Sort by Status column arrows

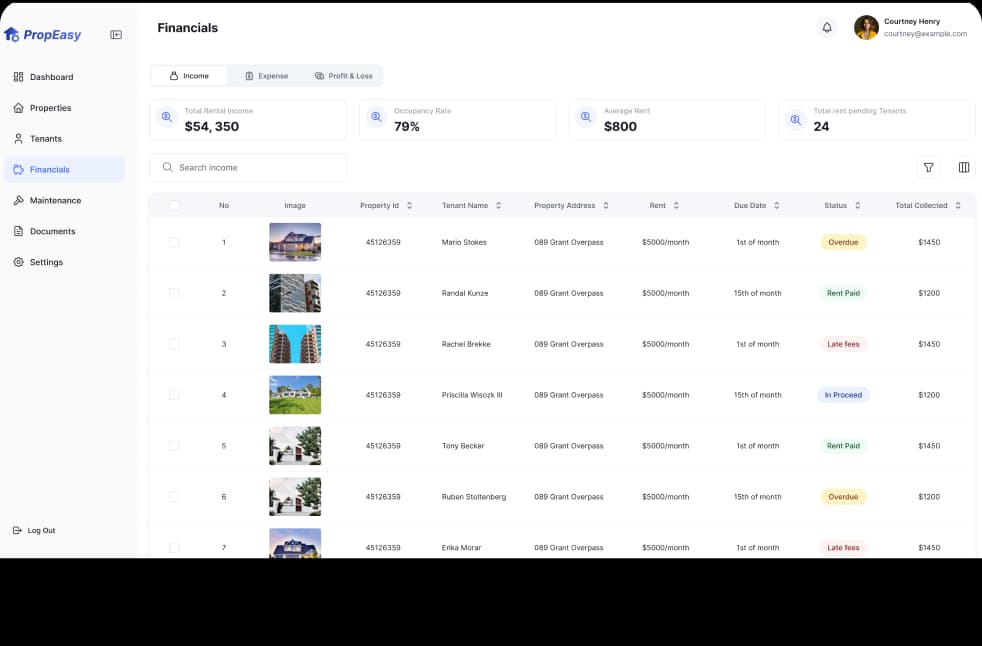click(857, 206)
